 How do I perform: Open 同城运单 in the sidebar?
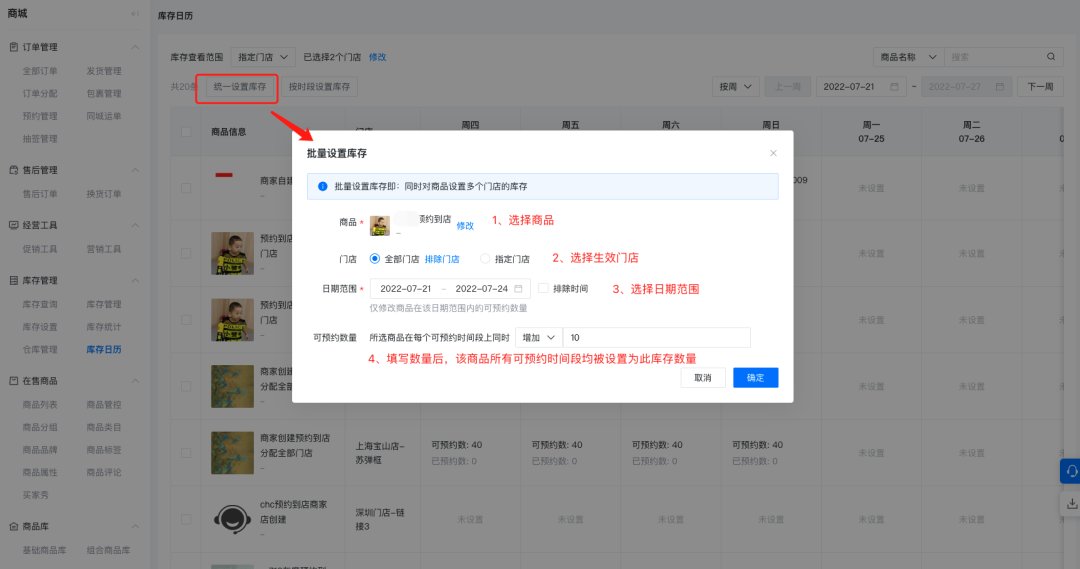tap(104, 116)
